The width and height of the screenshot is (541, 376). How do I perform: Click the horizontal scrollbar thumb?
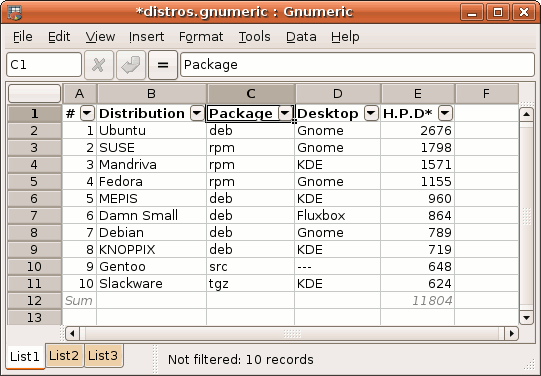pyautogui.click(x=292, y=334)
